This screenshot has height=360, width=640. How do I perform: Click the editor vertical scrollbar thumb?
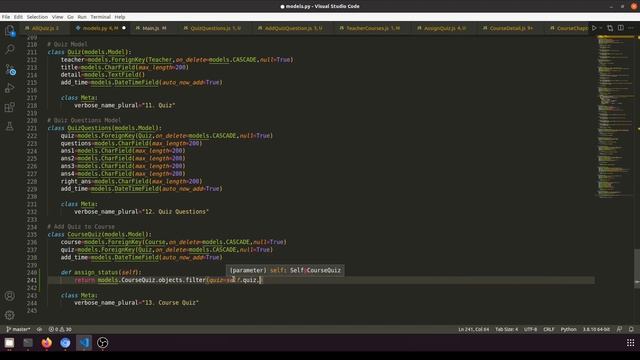[x=637, y=268]
